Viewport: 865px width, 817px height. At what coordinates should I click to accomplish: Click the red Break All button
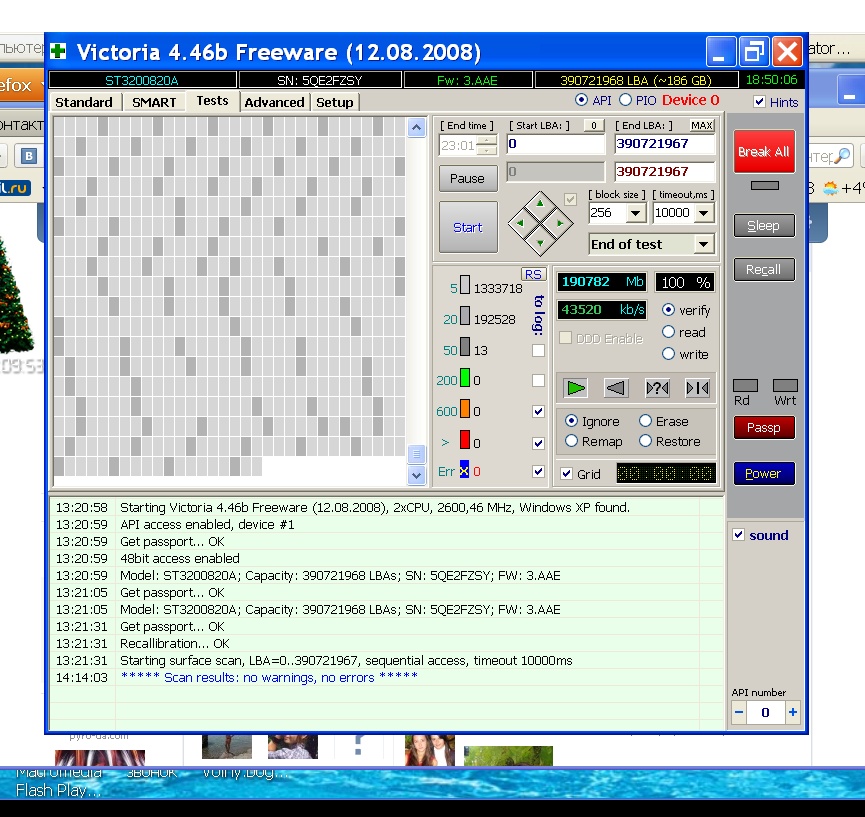(x=764, y=152)
